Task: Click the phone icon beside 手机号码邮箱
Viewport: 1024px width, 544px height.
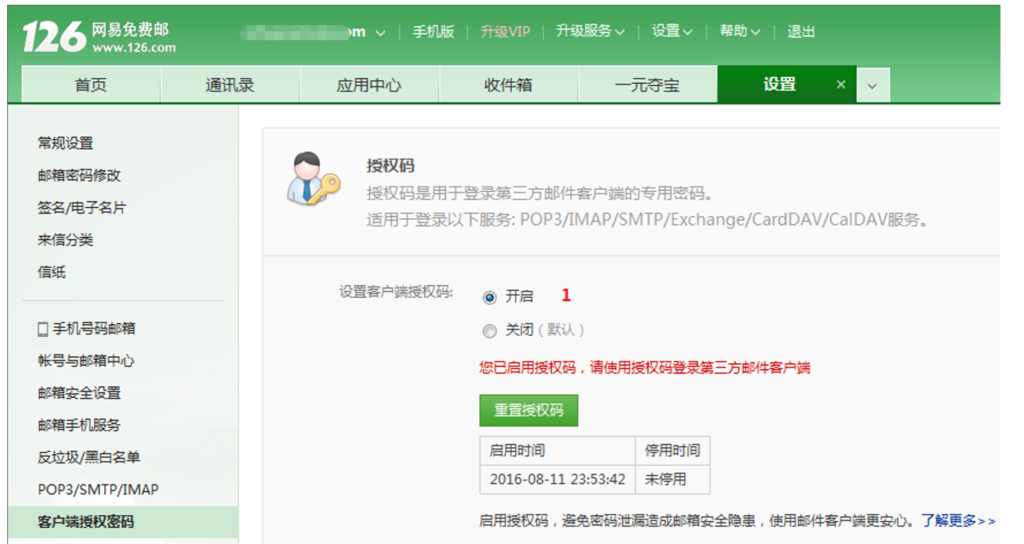Action: point(43,329)
